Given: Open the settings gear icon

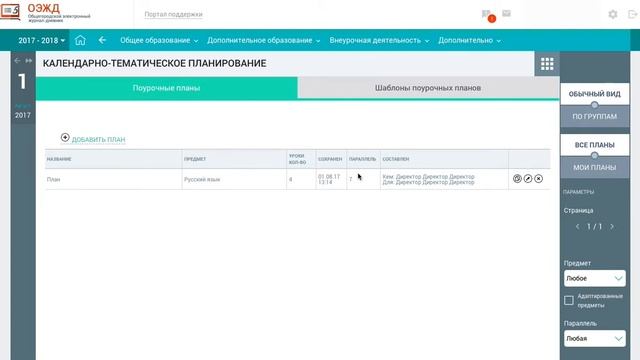Looking at the screenshot, I should (613, 14).
